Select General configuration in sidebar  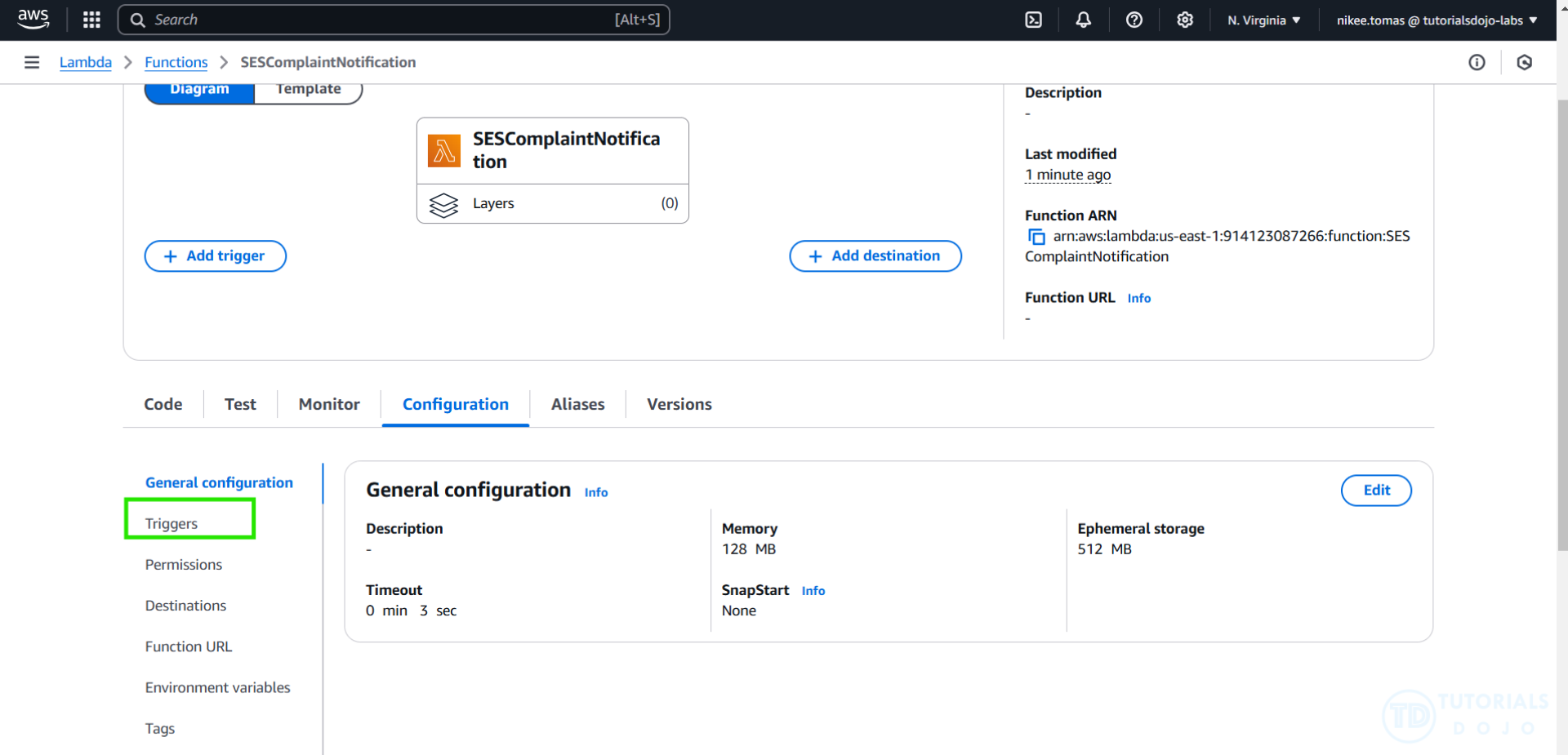coord(219,482)
